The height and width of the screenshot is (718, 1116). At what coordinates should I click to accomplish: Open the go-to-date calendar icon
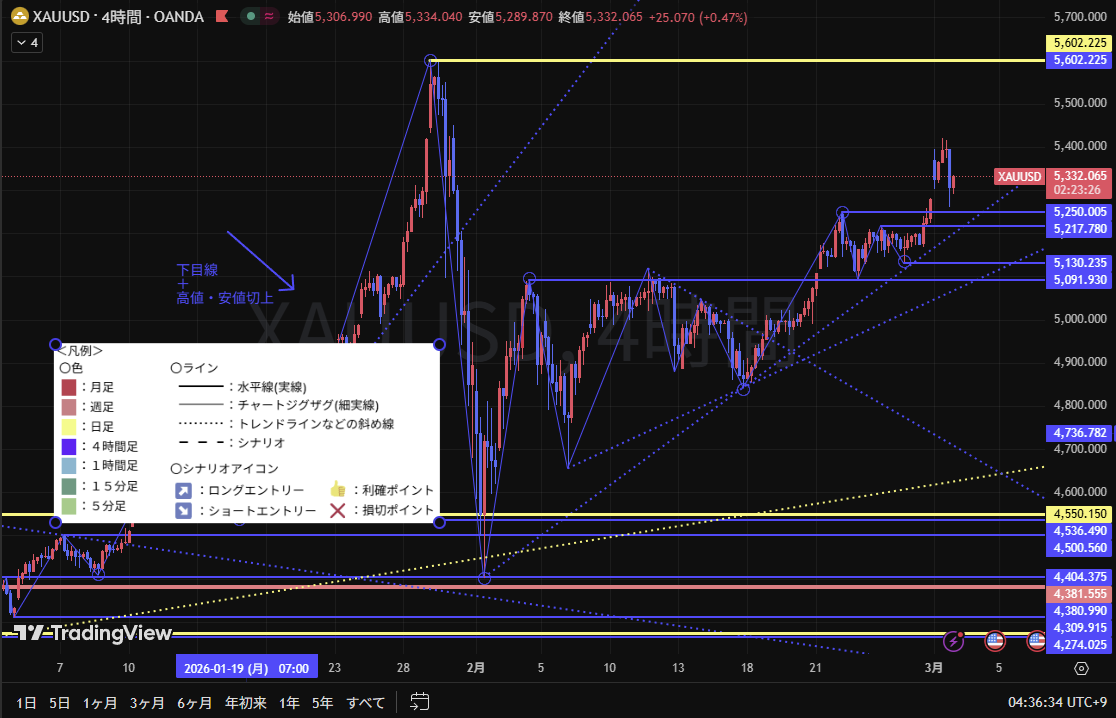[420, 702]
